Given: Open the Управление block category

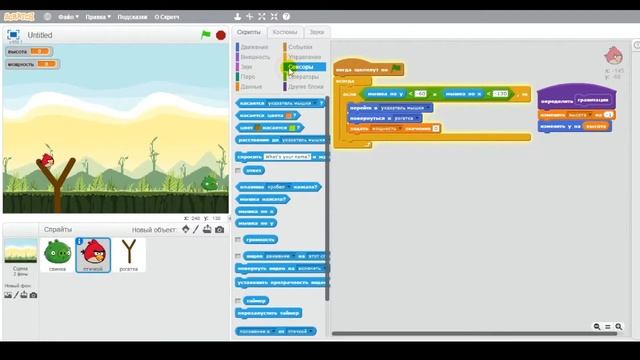Looking at the screenshot, I should (304, 57).
